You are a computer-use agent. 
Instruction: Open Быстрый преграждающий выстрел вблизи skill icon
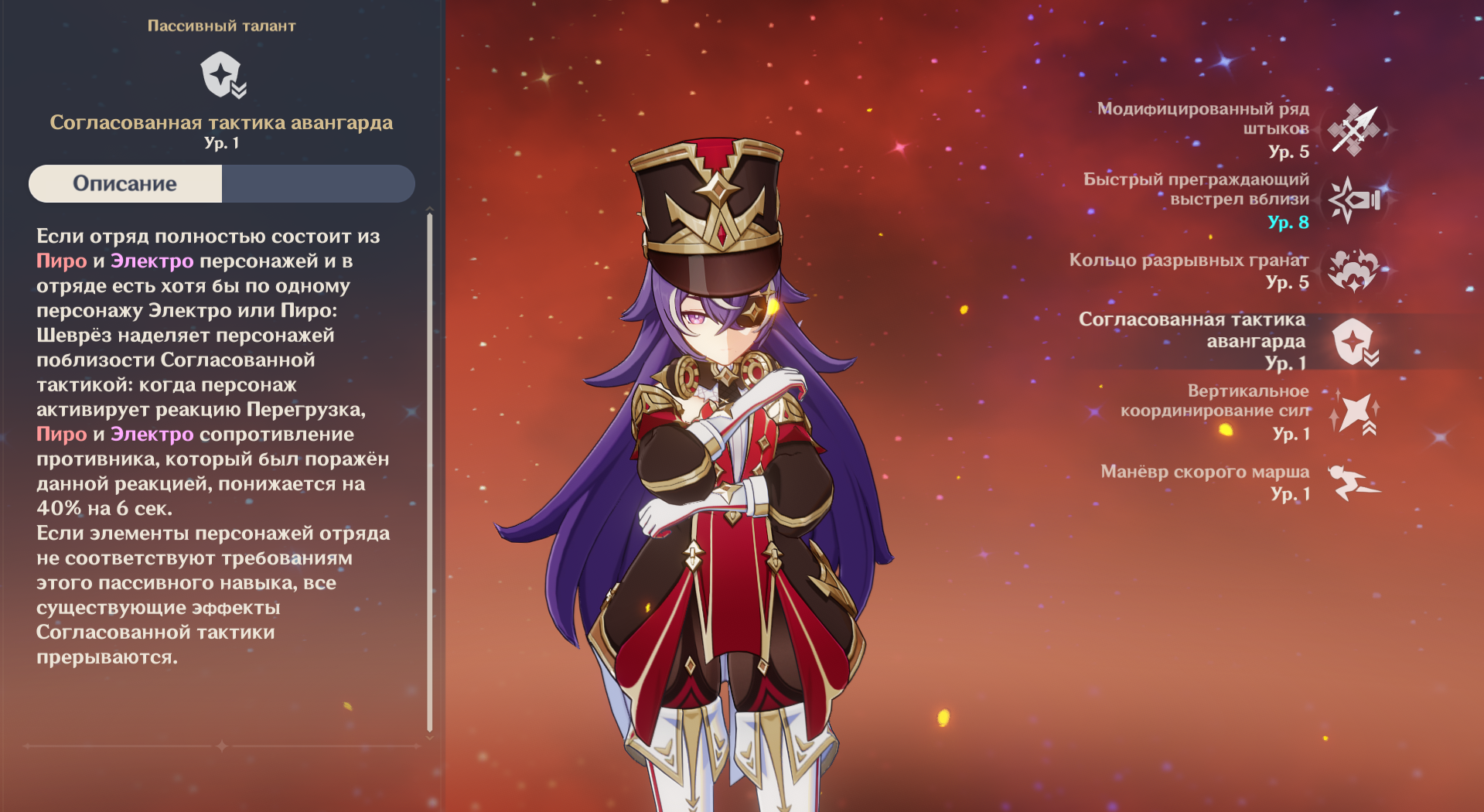click(1353, 200)
